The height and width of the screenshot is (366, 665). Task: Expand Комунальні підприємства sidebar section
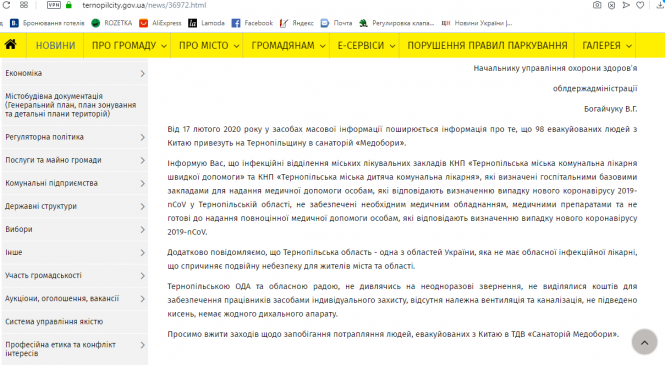(x=75, y=183)
